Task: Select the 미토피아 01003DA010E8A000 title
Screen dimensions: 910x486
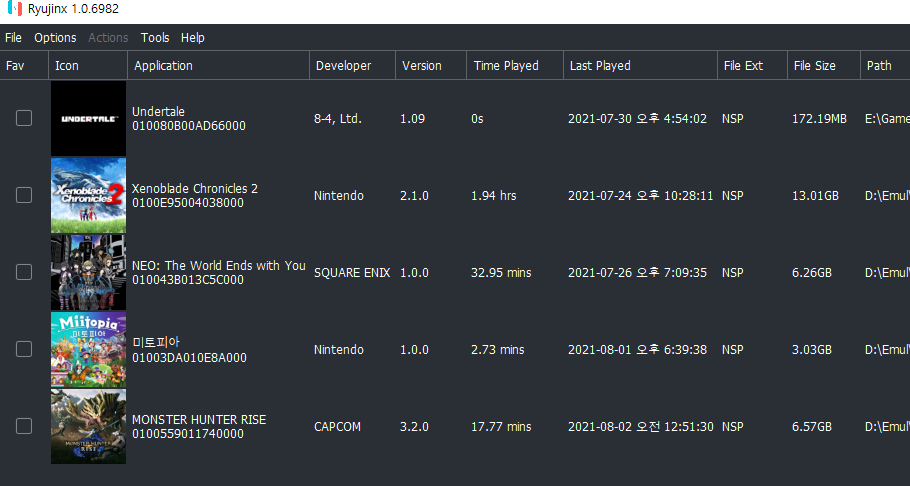Action: (189, 350)
